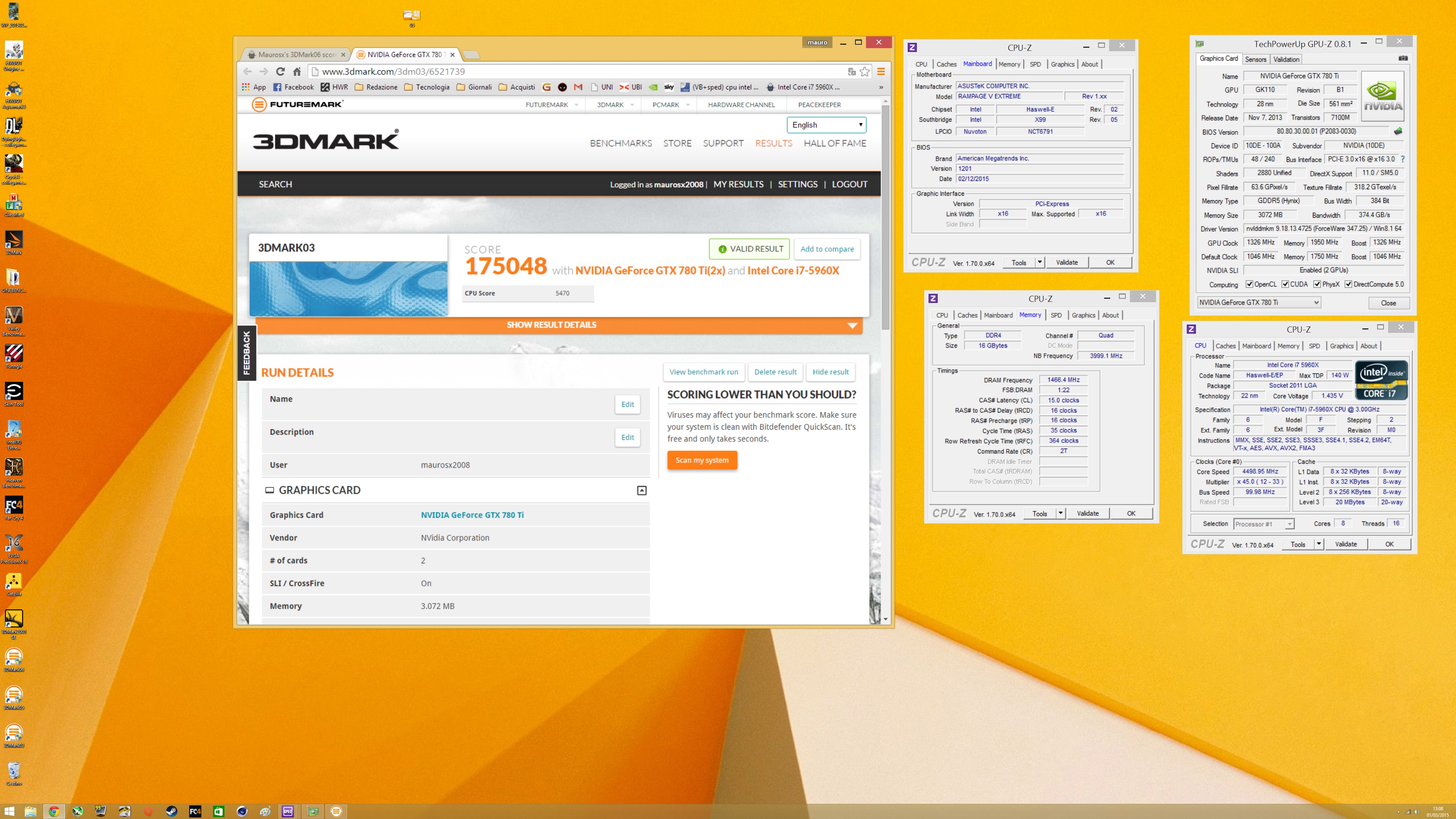Switch to Maurosx's 3DMark06 score tab

296,55
